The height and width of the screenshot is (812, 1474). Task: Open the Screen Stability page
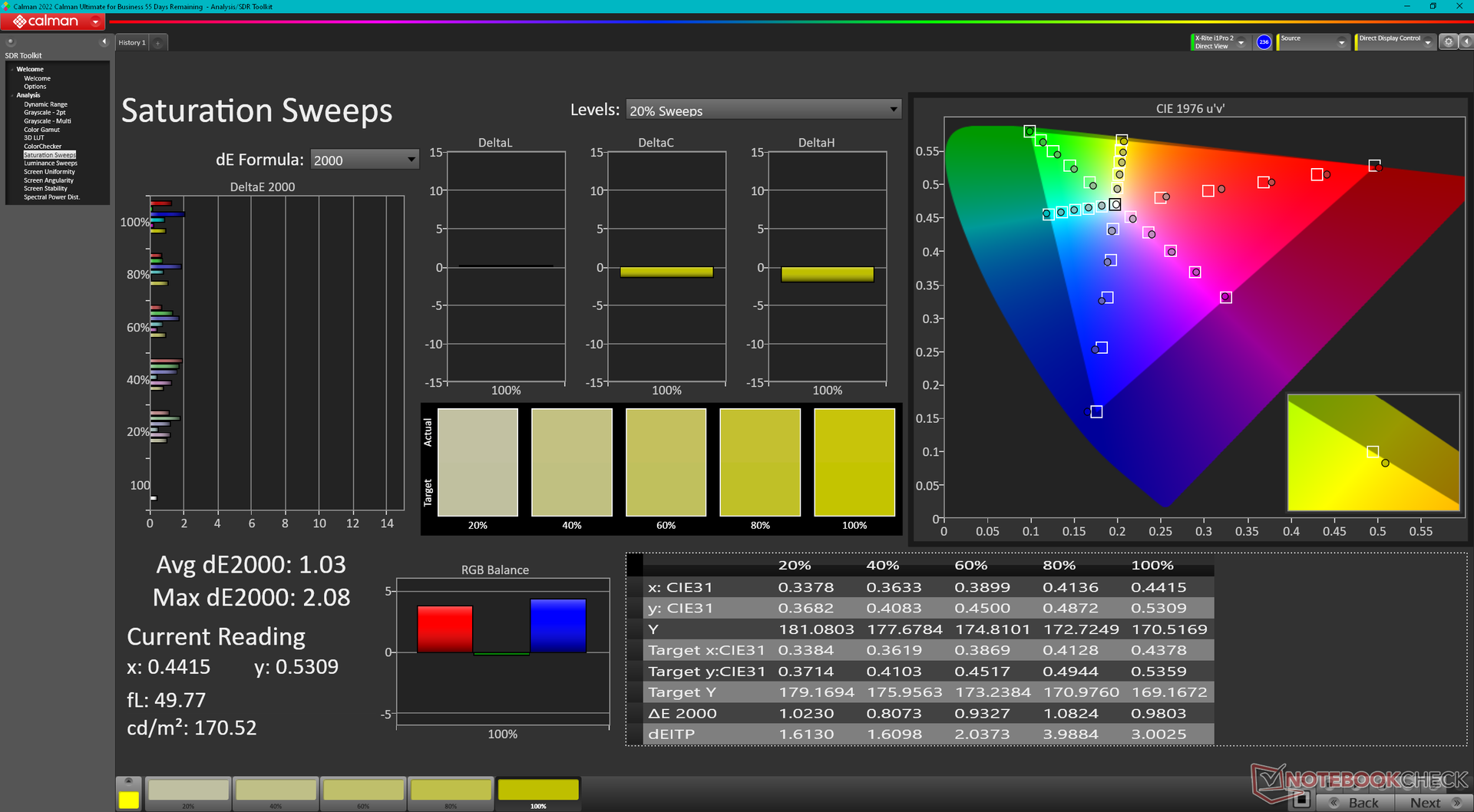tap(45, 189)
